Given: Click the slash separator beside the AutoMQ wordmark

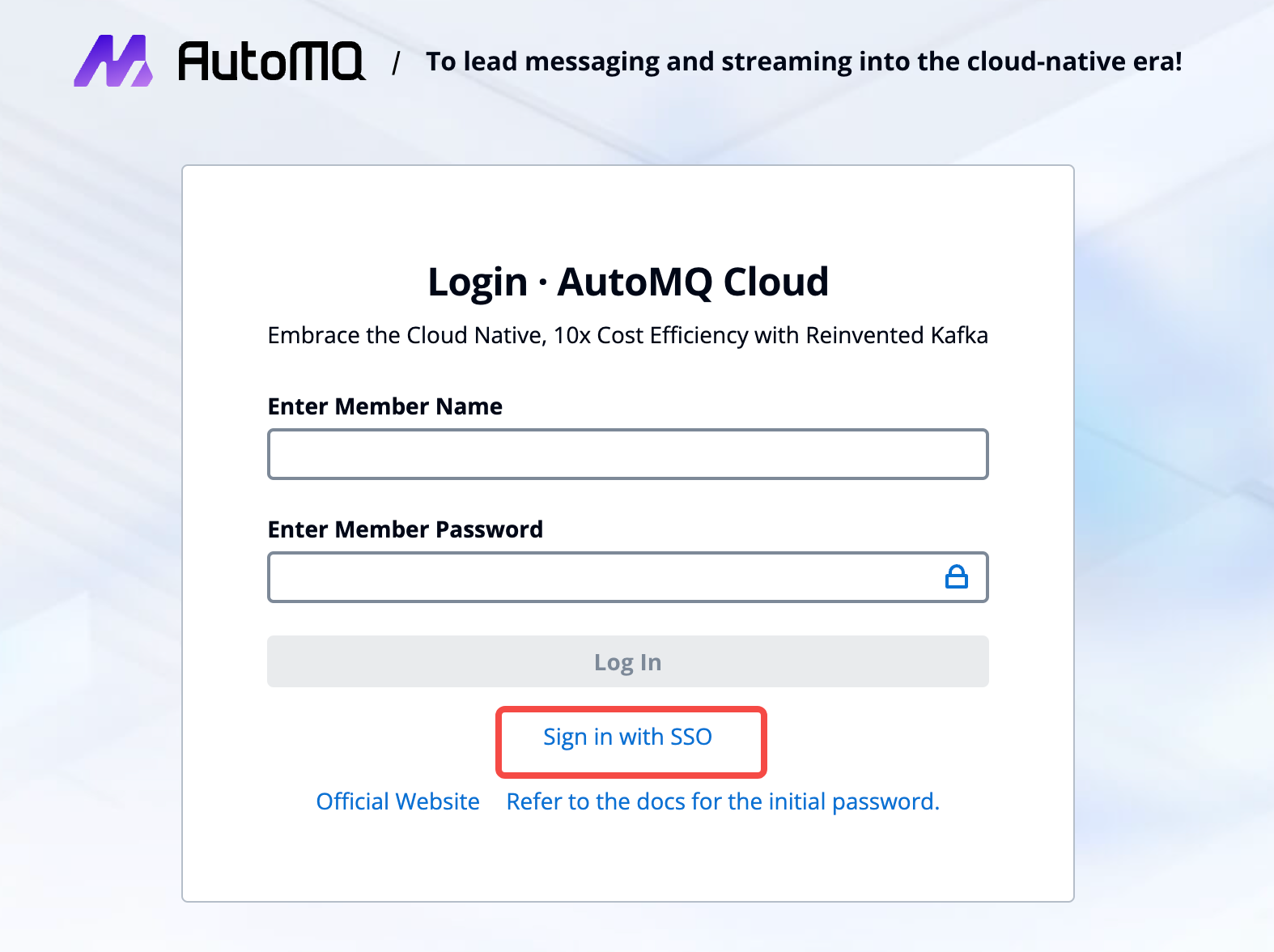Looking at the screenshot, I should [396, 62].
